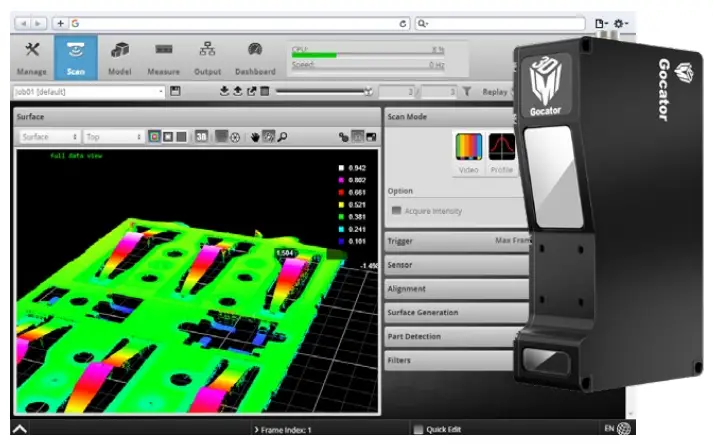This screenshot has width=713, height=445.
Task: Click the circular reset view icon
Action: (x=235, y=137)
